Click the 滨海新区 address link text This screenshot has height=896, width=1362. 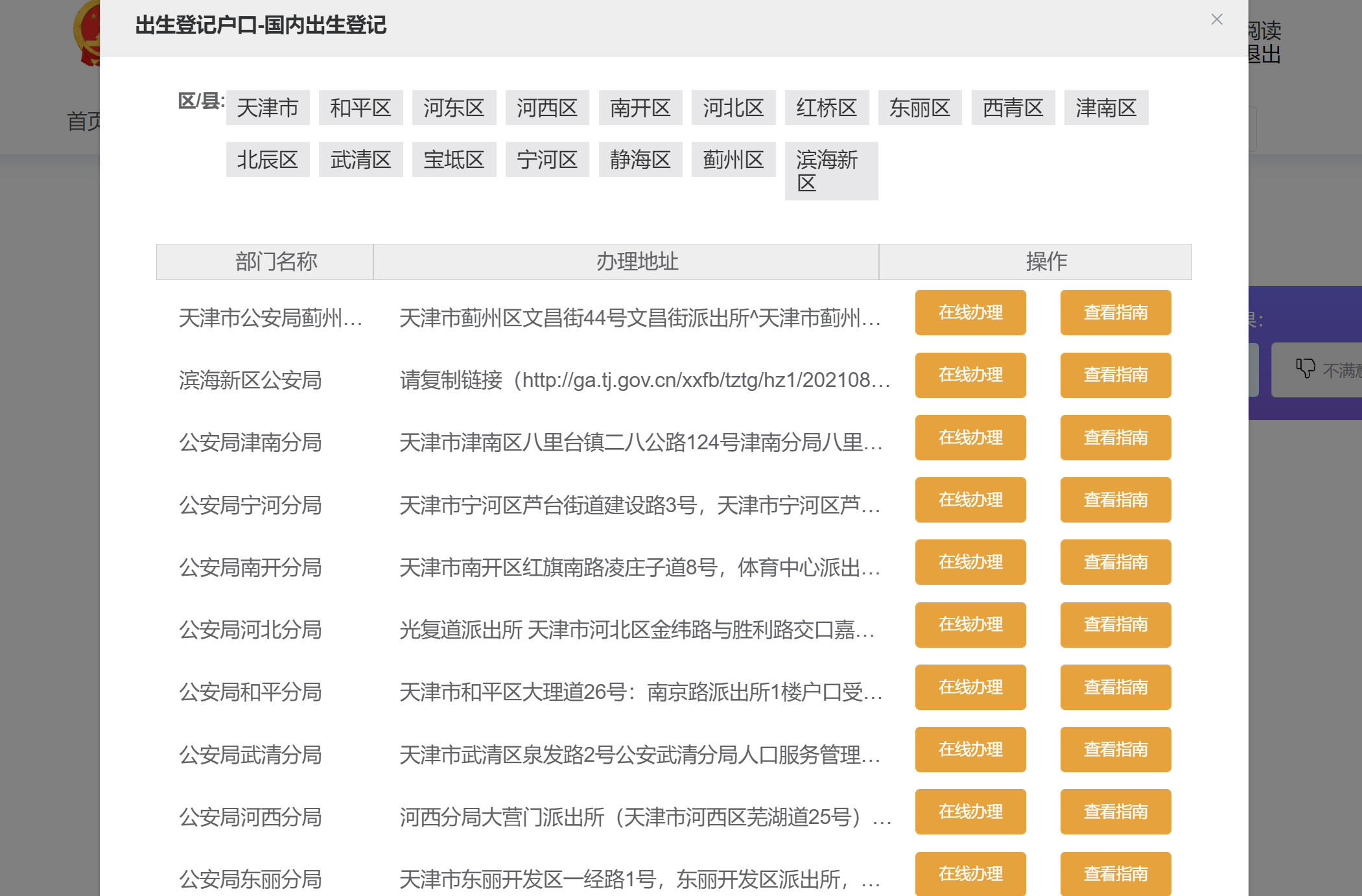tap(644, 380)
